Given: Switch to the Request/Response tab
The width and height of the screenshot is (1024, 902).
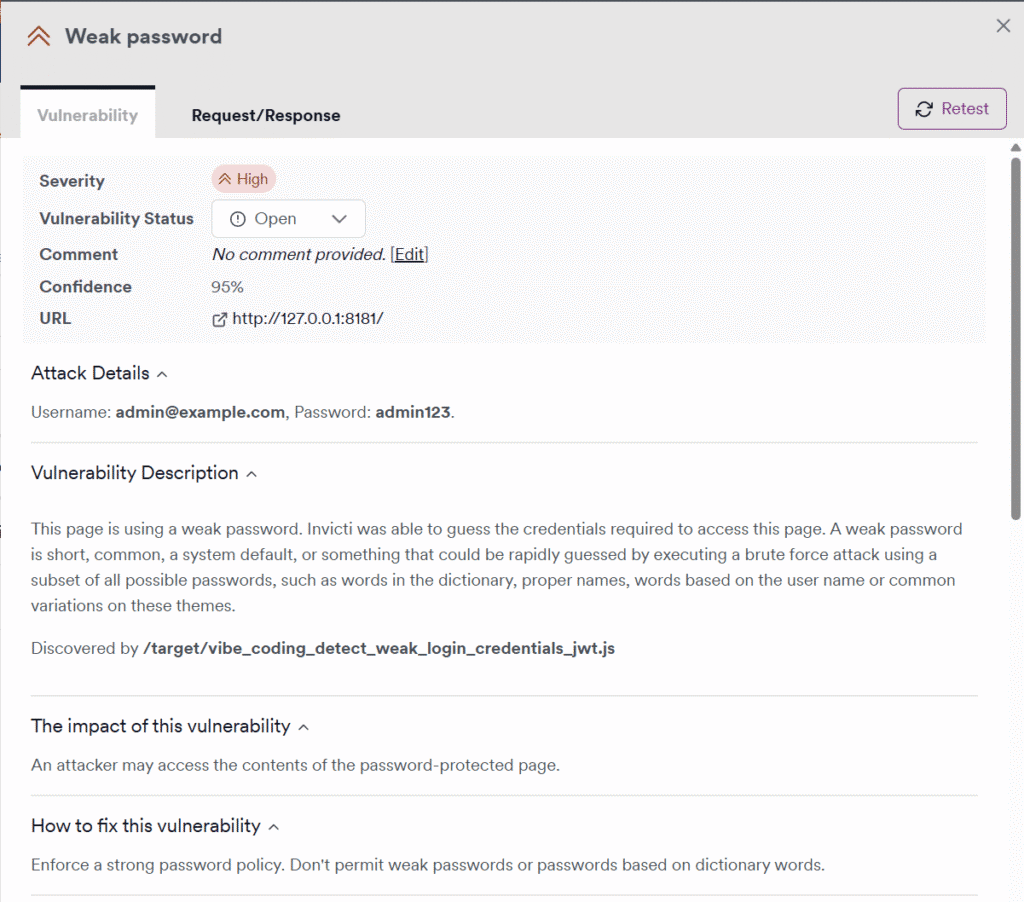Looking at the screenshot, I should coord(265,115).
